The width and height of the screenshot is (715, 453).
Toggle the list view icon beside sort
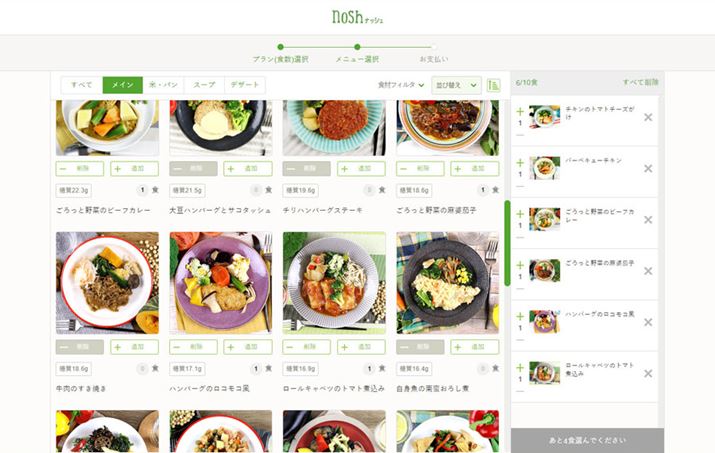pos(493,85)
